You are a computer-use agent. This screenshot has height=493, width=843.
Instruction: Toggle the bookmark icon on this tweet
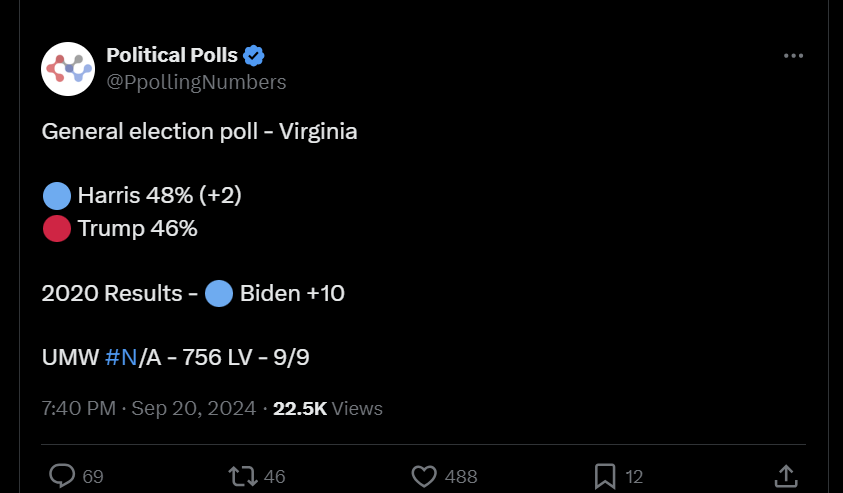coord(605,476)
